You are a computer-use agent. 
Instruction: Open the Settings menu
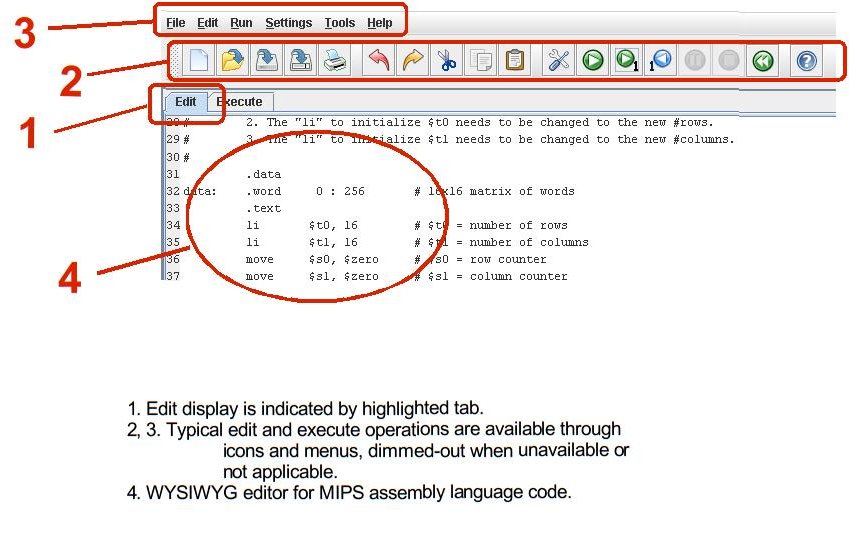coord(289,23)
